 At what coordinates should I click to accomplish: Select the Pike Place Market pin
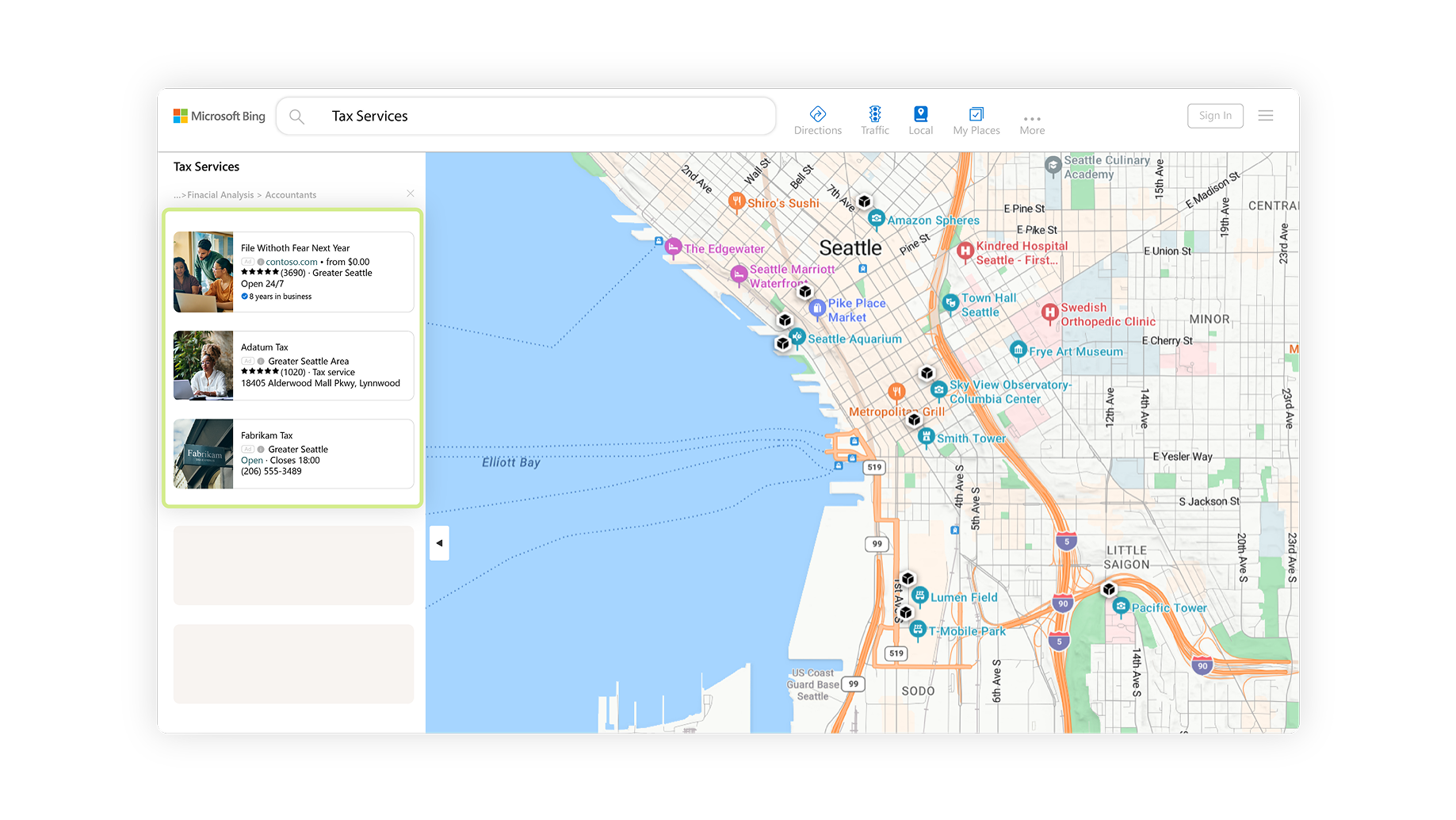tap(817, 307)
